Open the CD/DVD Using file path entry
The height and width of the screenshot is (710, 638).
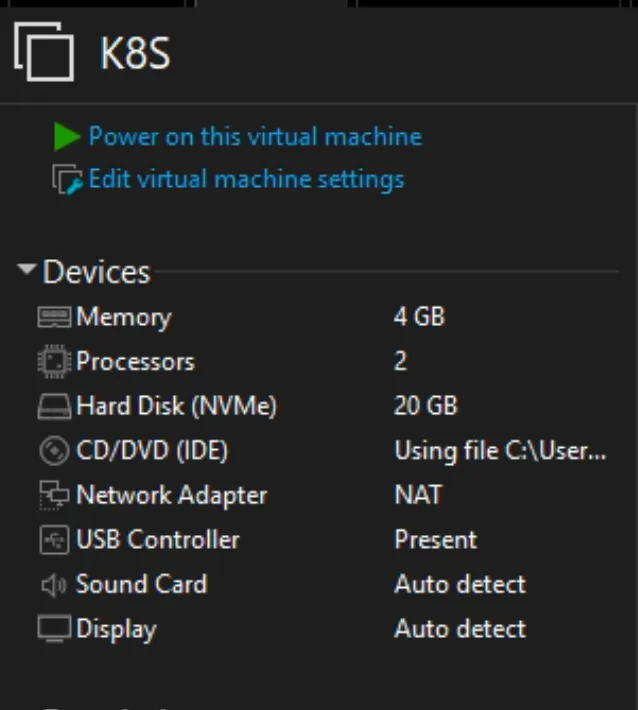[500, 451]
